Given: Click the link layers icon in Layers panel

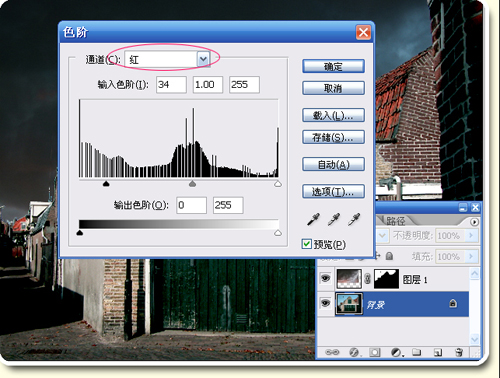Looking at the screenshot, I should [x=332, y=352].
